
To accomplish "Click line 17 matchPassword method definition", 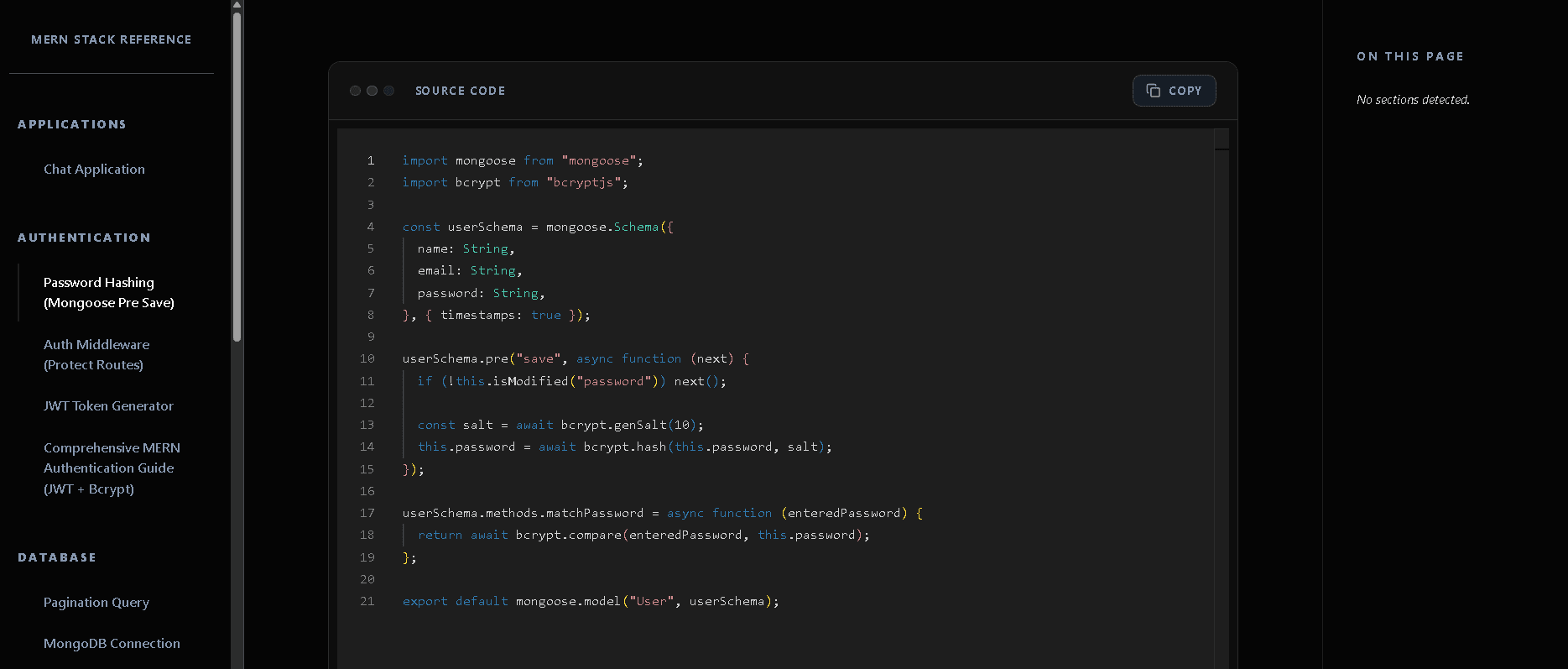I will (663, 513).
